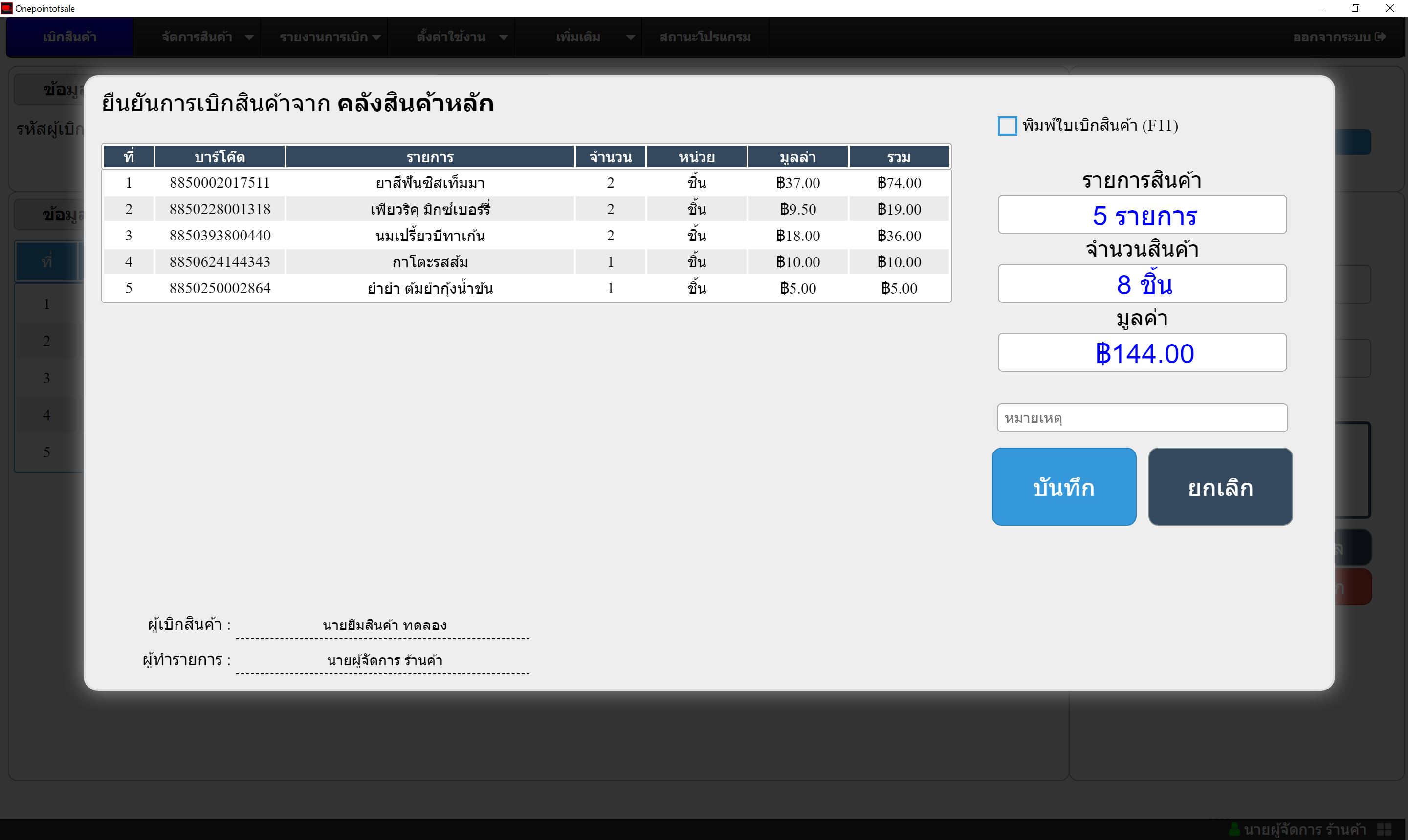Image resolution: width=1408 pixels, height=840 pixels.
Task: Select the item กาโตะรสส้ม
Action: [430, 261]
